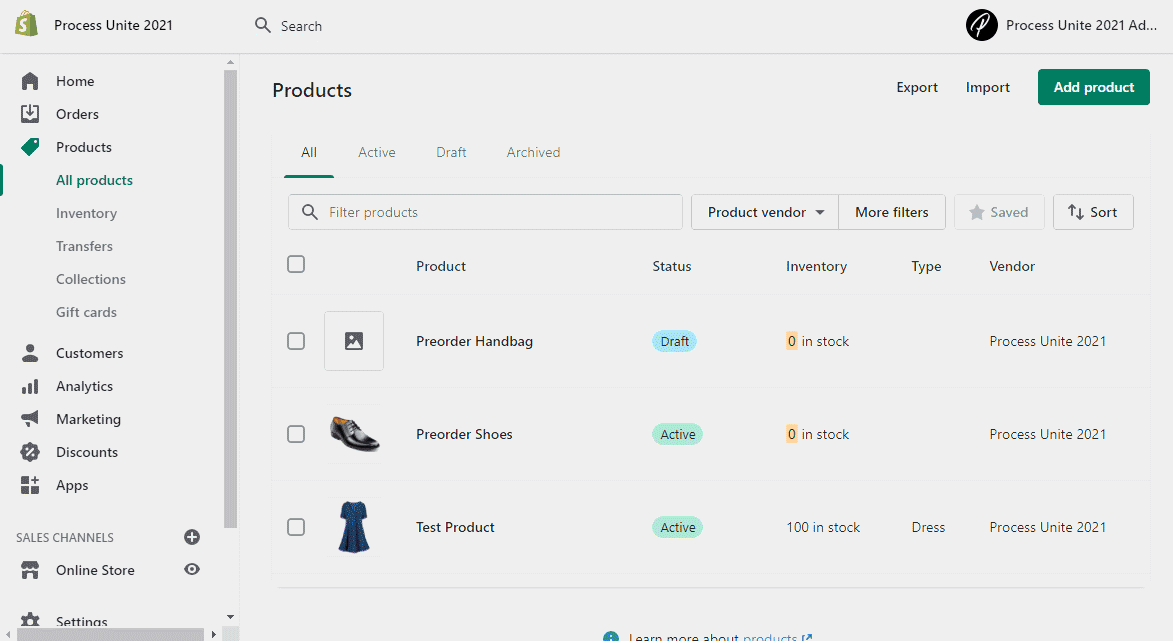Check the Preorder Shoes row checkbox
This screenshot has width=1173, height=641.
tap(296, 434)
